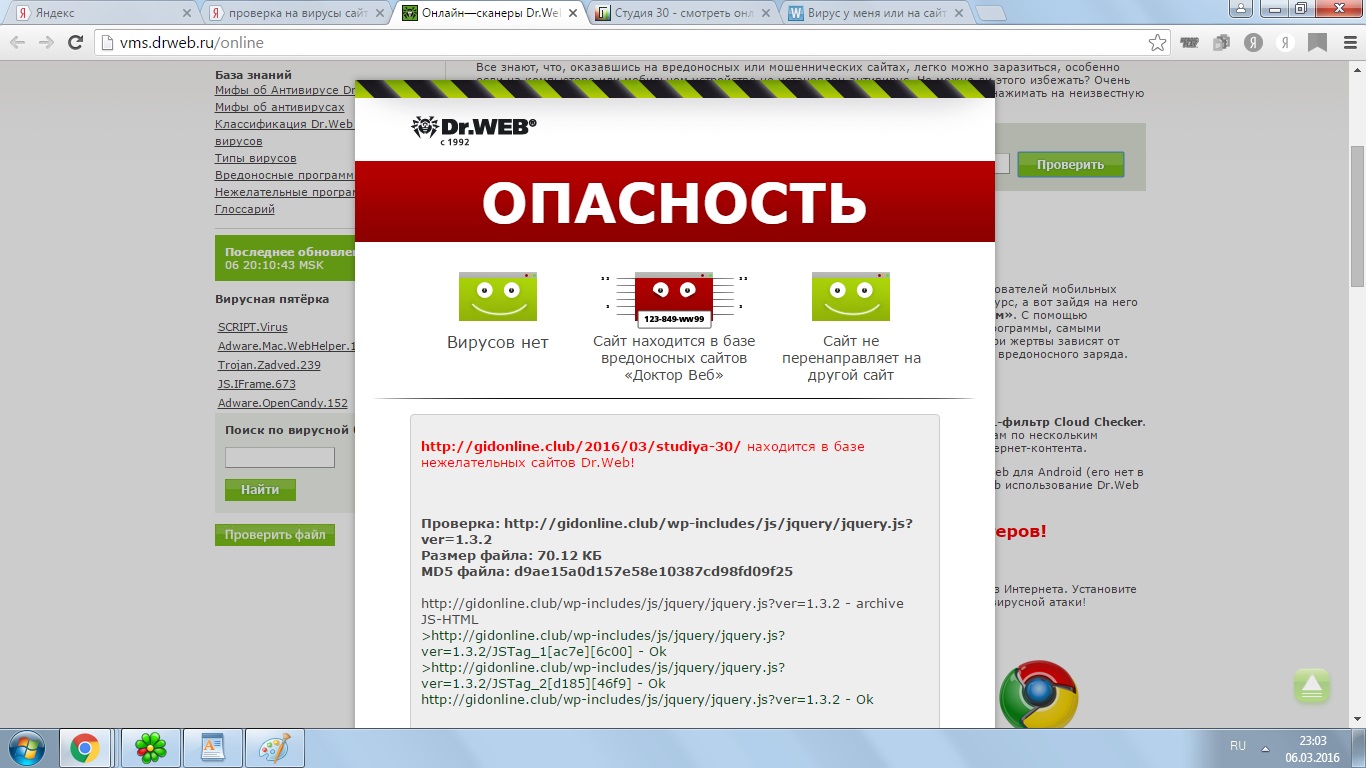1366x768 pixels.
Task: Click the green scroll-to-top arrow button
Action: (x=1312, y=686)
